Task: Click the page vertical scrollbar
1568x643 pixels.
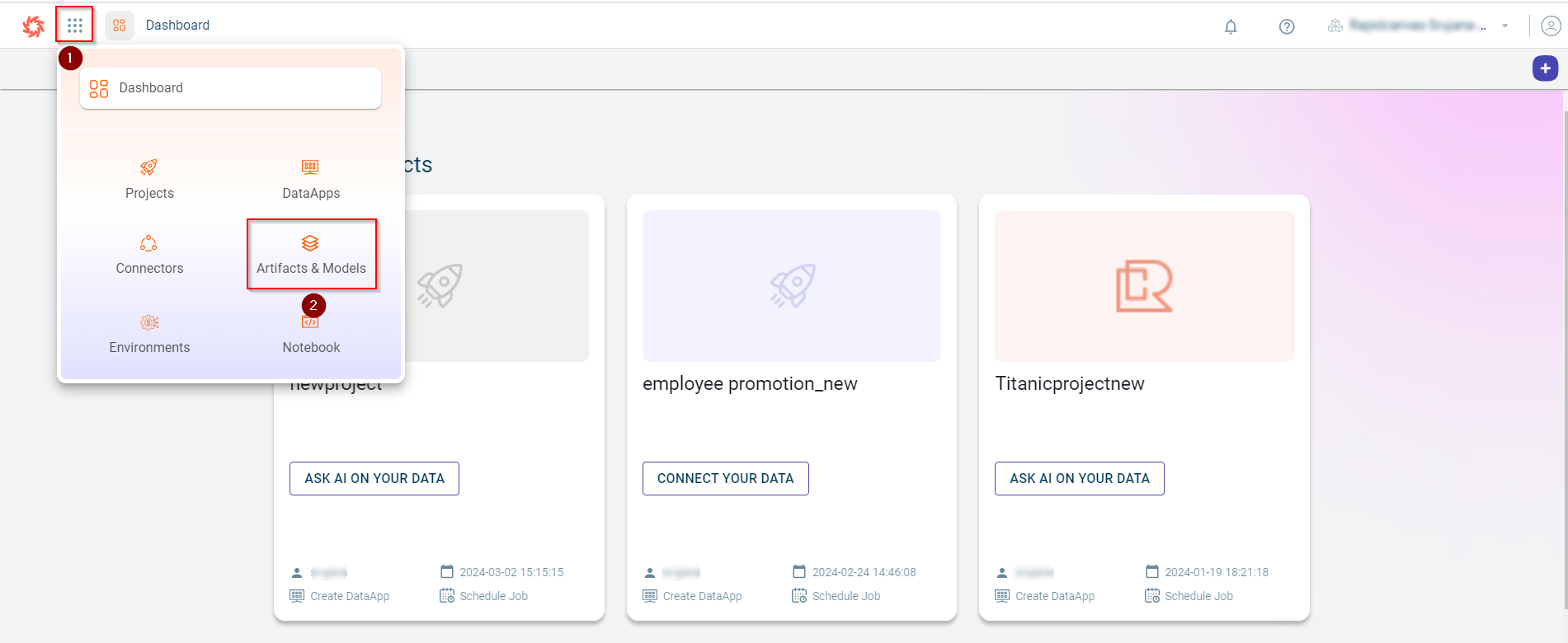Action: [x=1564, y=330]
